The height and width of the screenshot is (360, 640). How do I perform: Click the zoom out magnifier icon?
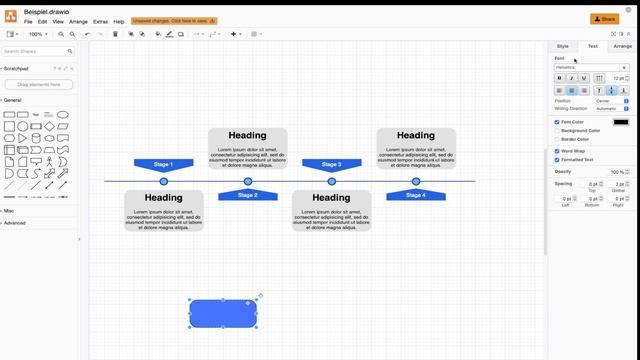[x=72, y=34]
